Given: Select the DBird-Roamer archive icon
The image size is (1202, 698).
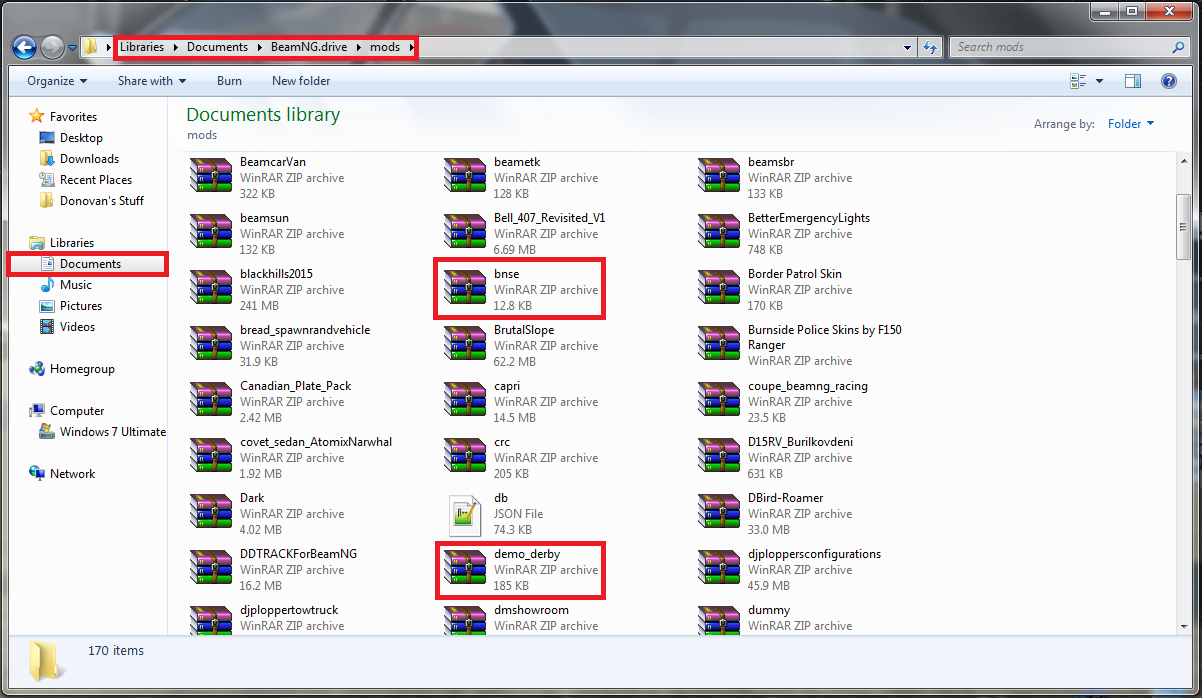Looking at the screenshot, I should pos(719,511).
